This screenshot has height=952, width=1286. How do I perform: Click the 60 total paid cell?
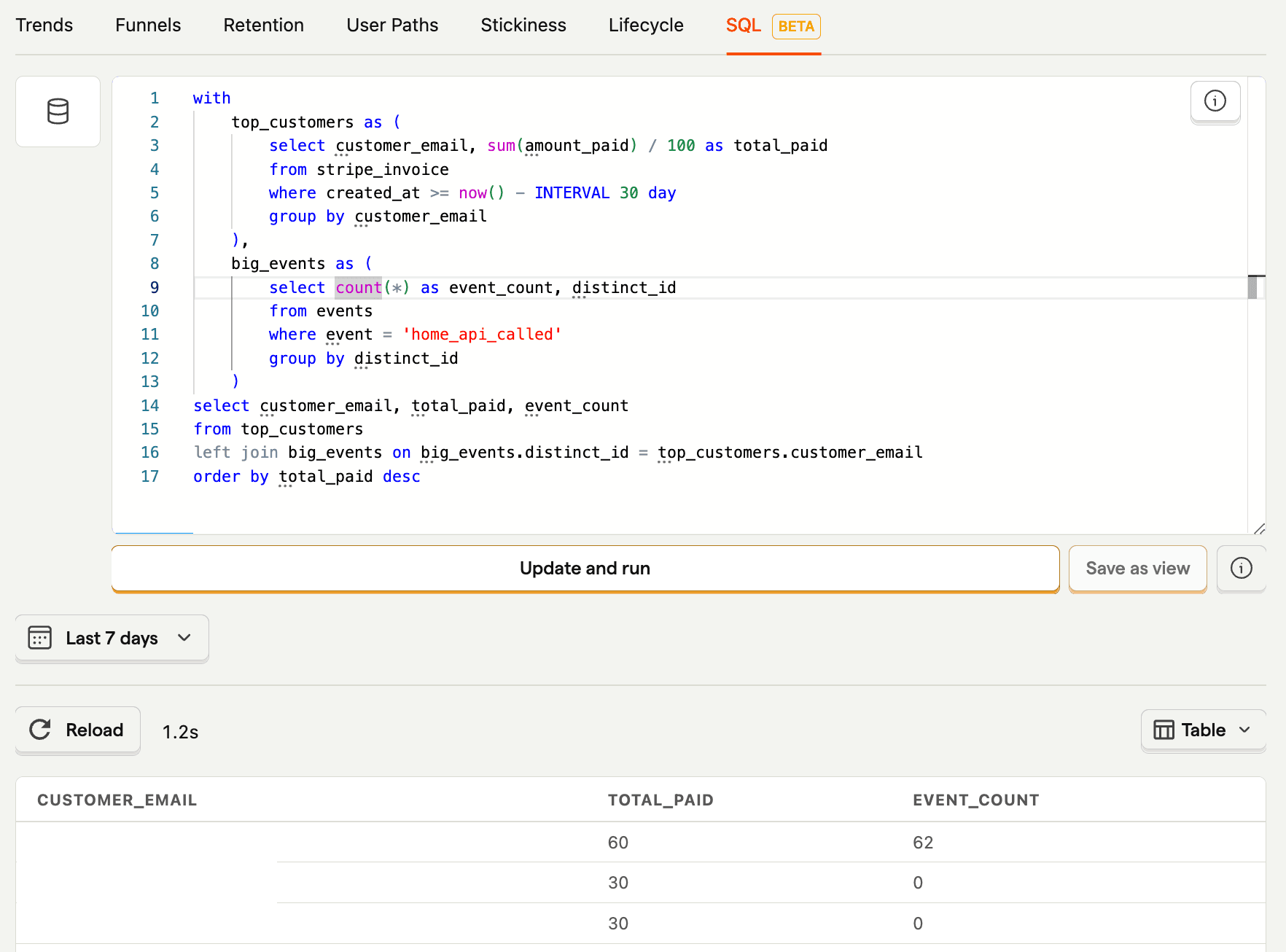pos(617,842)
